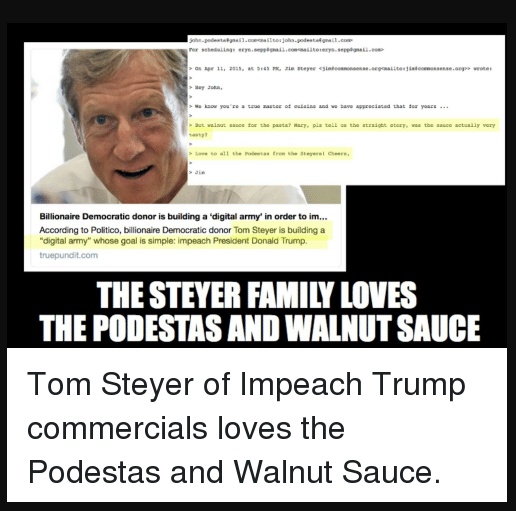Open the man's photo in the article card
516x511 pixels.
click(x=110, y=127)
